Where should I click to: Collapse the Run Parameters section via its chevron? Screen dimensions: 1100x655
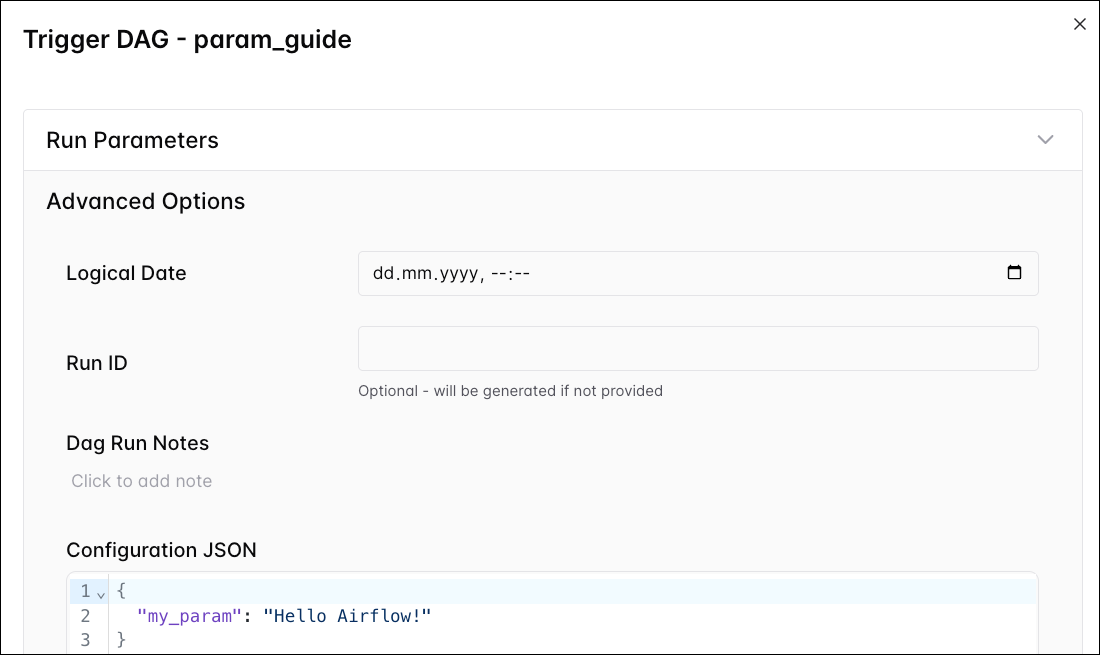coord(1046,139)
